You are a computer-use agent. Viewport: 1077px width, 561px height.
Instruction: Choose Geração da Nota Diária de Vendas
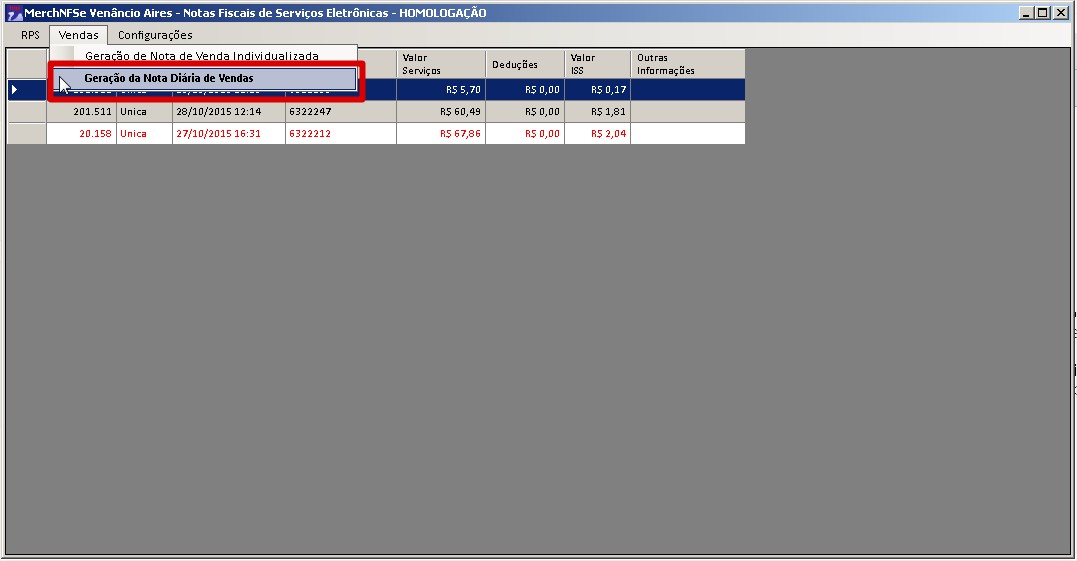coord(168,78)
